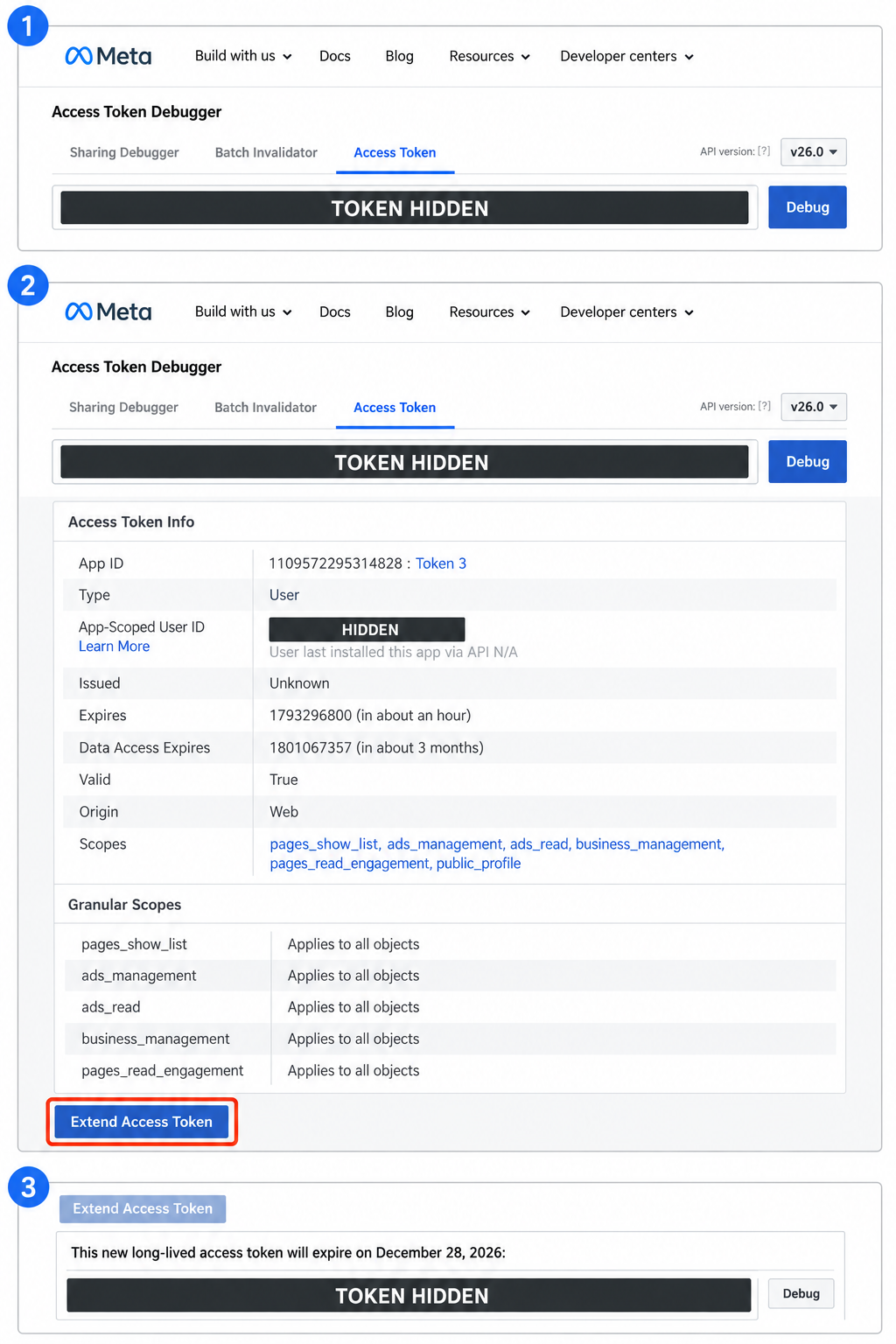Click the Issued value Unknown

(x=299, y=683)
